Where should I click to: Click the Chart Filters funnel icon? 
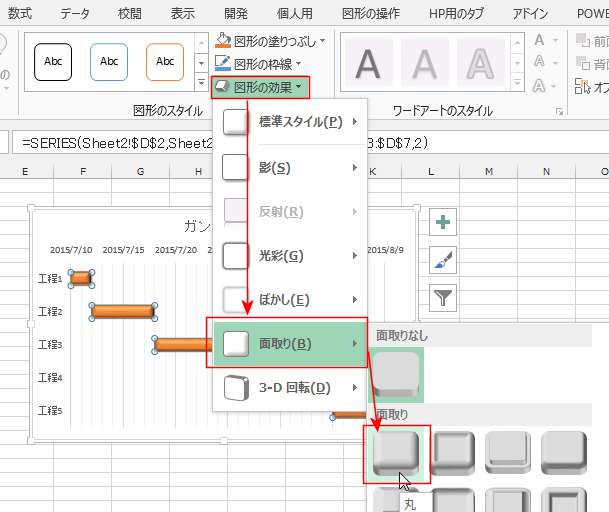point(443,296)
